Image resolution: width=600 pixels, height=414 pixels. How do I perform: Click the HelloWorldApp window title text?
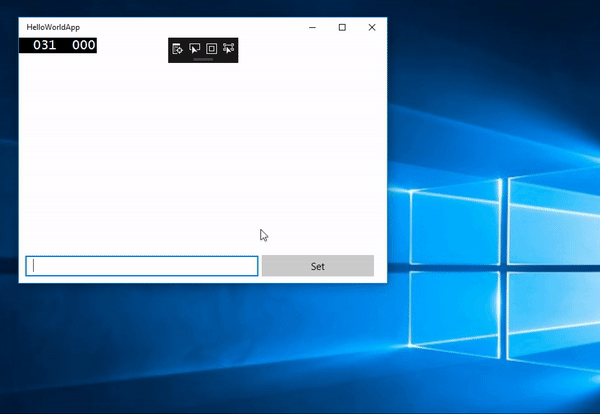point(52,28)
